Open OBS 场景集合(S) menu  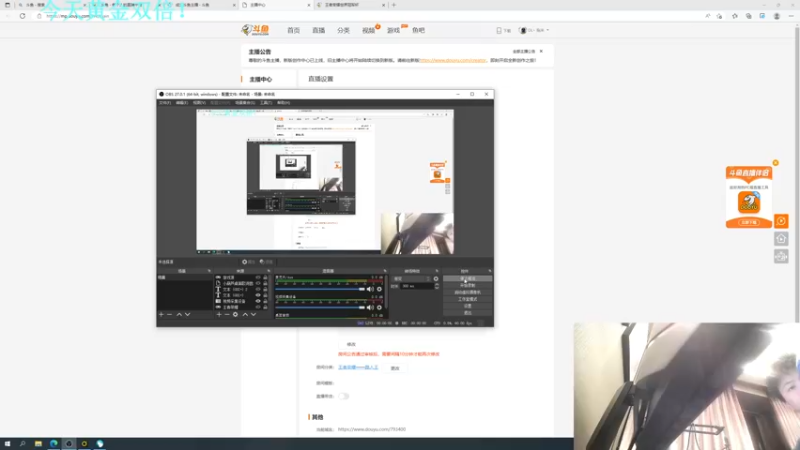[x=245, y=103]
